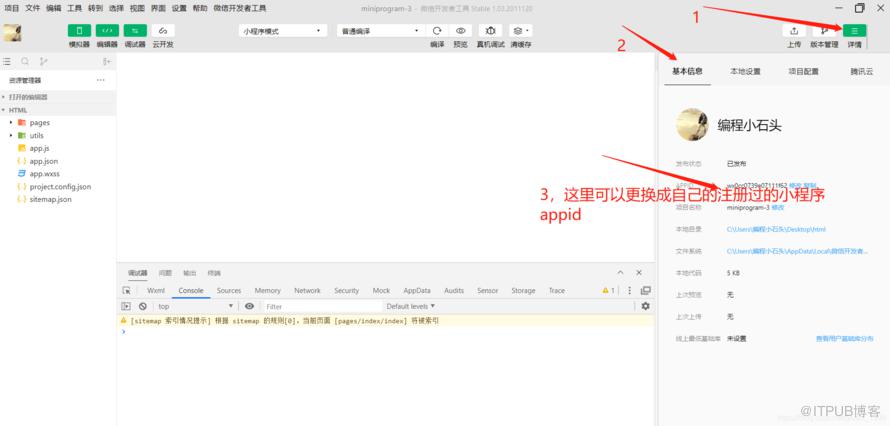Switch to the Network tab
The height and width of the screenshot is (426, 890).
click(307, 290)
